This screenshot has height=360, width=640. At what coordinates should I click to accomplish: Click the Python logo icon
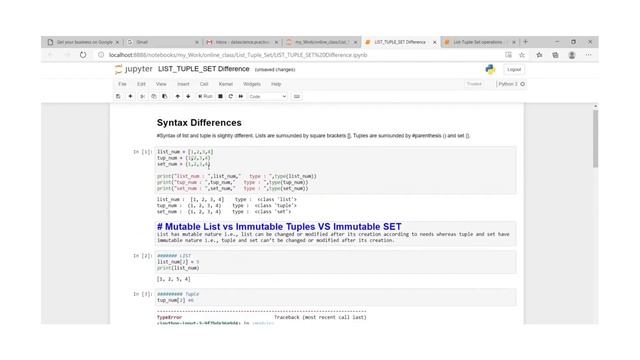pyautogui.click(x=490, y=69)
